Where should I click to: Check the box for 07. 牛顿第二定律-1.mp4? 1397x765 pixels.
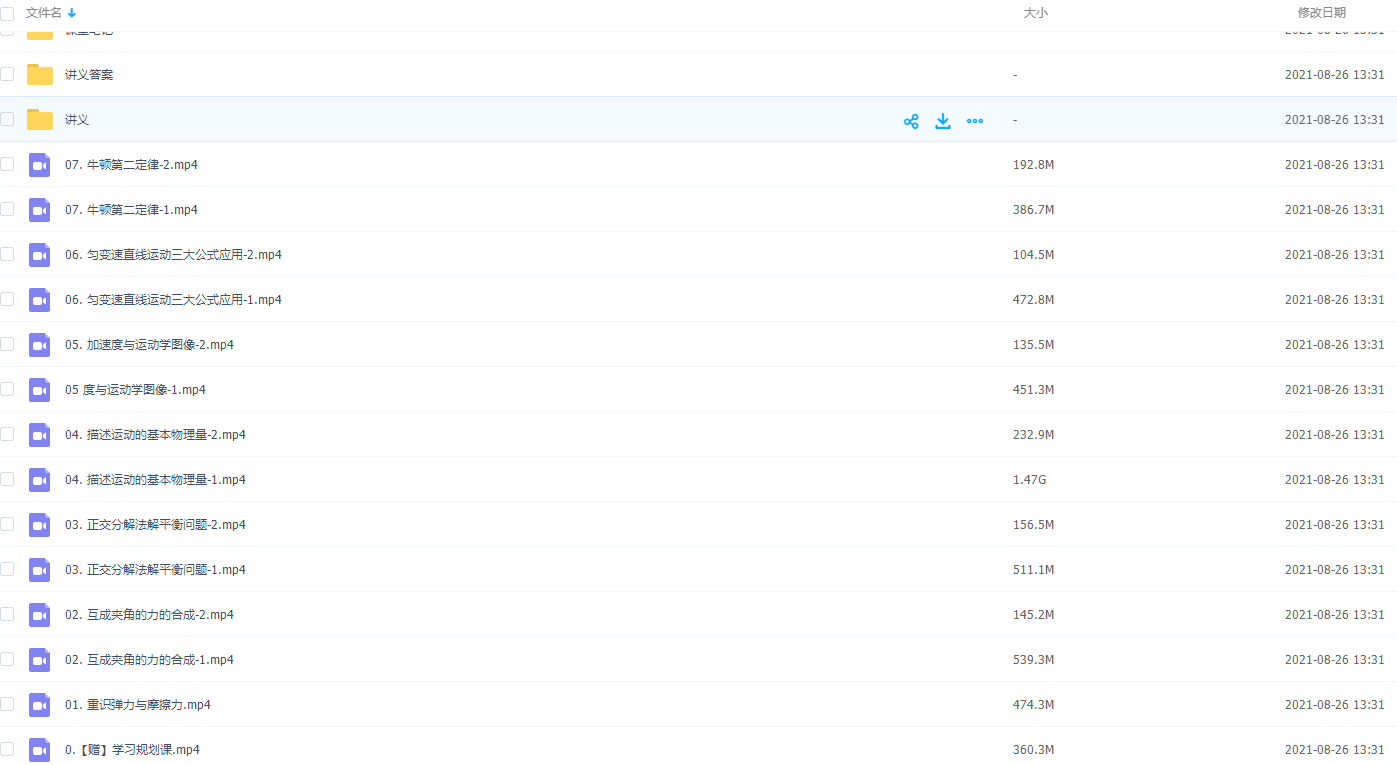tap(7, 209)
